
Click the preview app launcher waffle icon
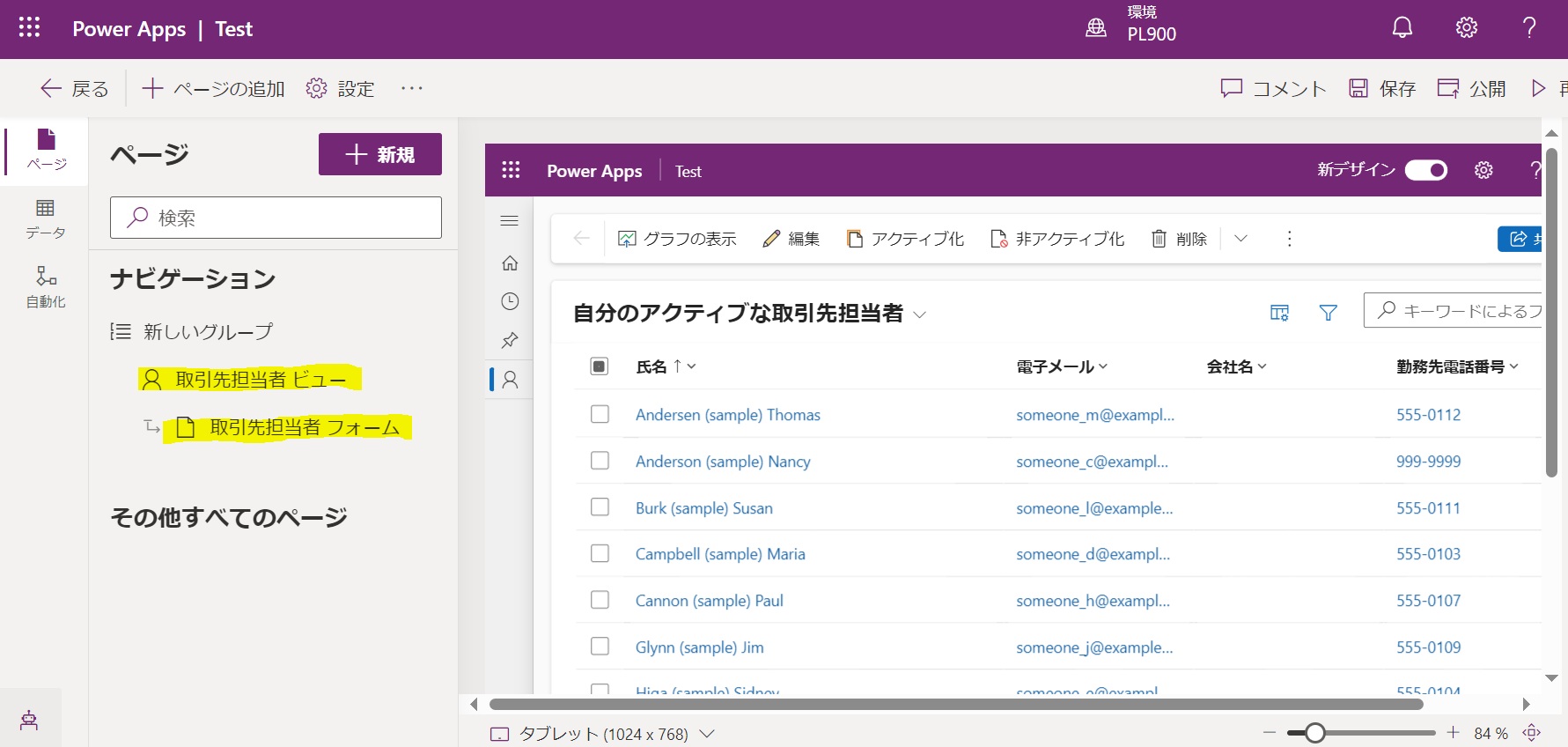[x=512, y=170]
